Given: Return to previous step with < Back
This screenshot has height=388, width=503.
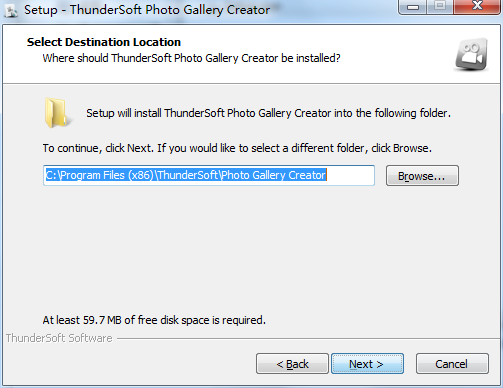Looking at the screenshot, I should pyautogui.click(x=292, y=364).
